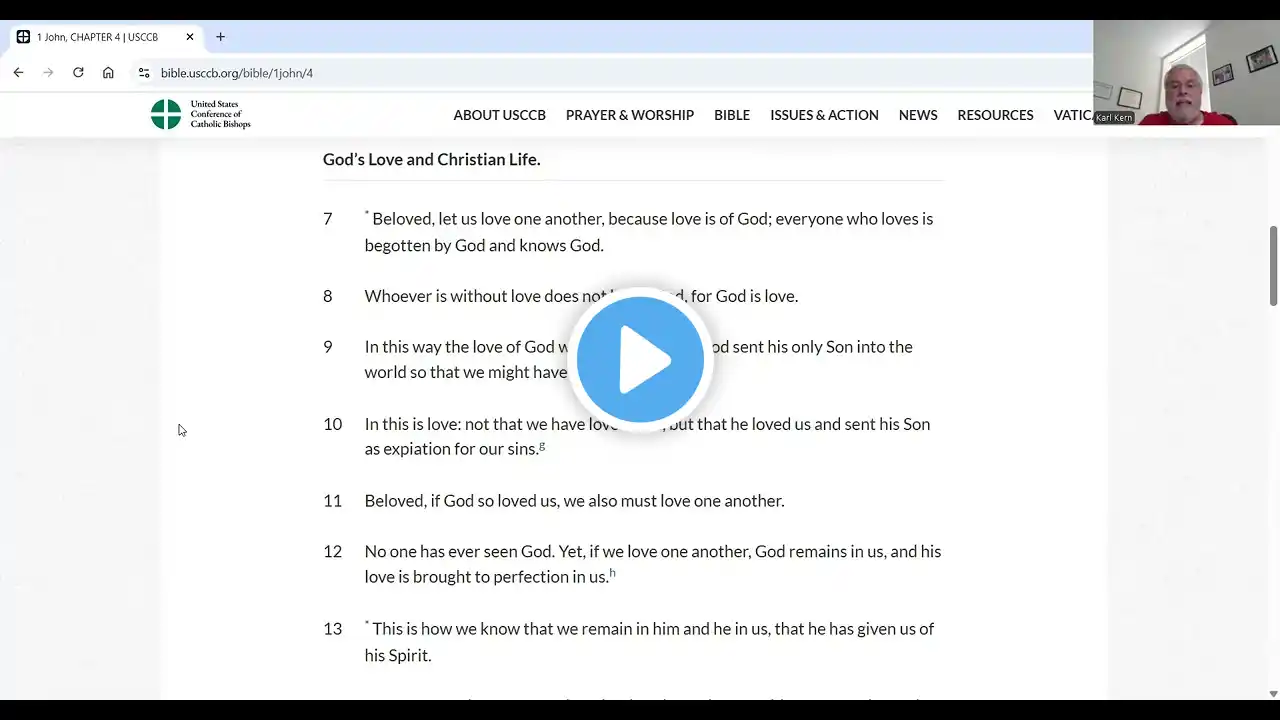This screenshot has height=720, width=1280.
Task: Open the Resources menu
Action: click(995, 115)
